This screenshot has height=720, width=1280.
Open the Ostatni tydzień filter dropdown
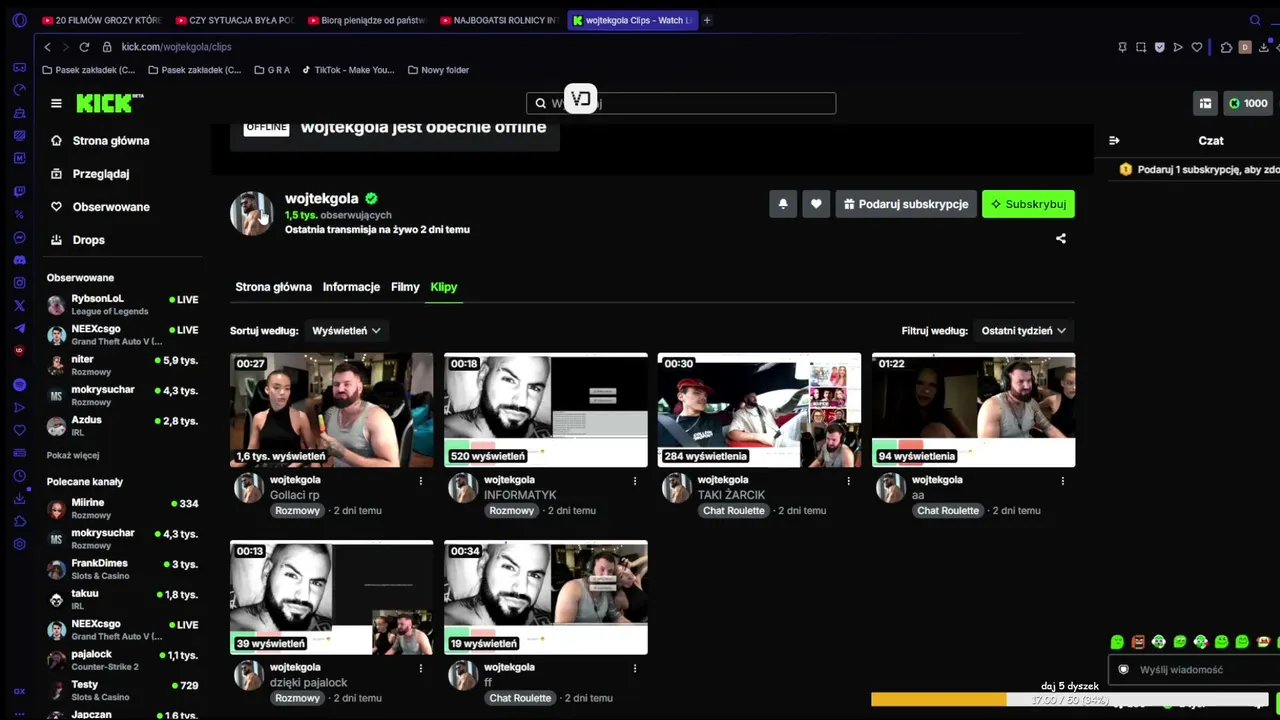(x=1023, y=331)
